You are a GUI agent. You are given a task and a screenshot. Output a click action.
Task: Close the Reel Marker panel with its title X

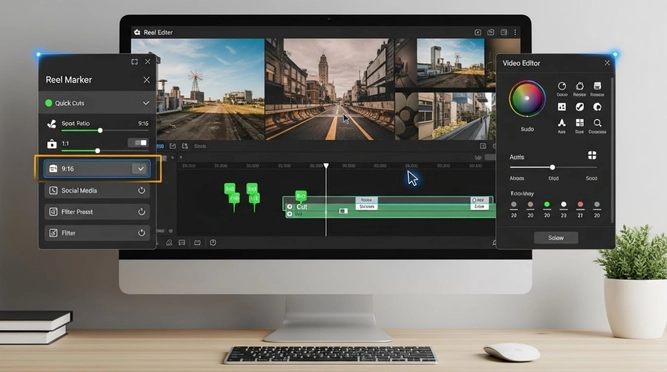[146, 80]
